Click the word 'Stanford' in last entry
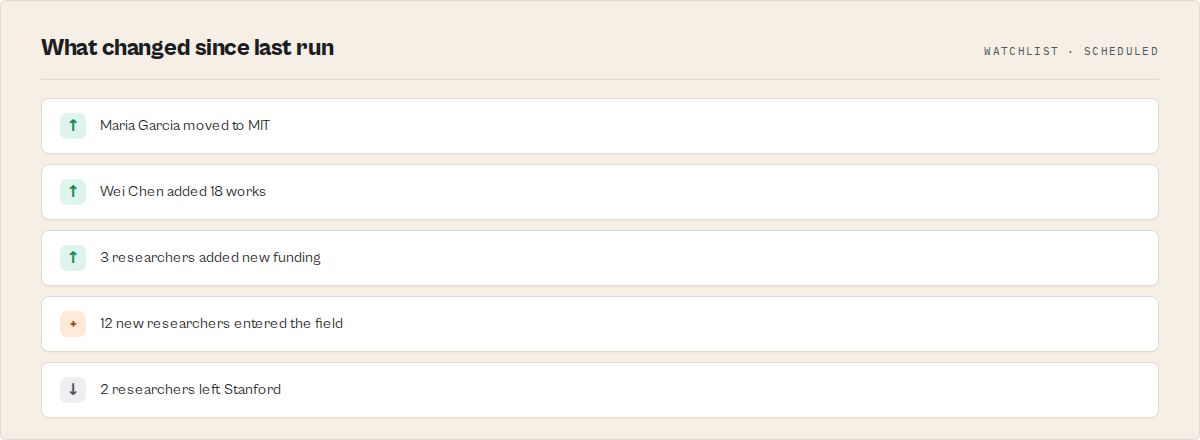This screenshot has height=440, width=1200. point(252,390)
